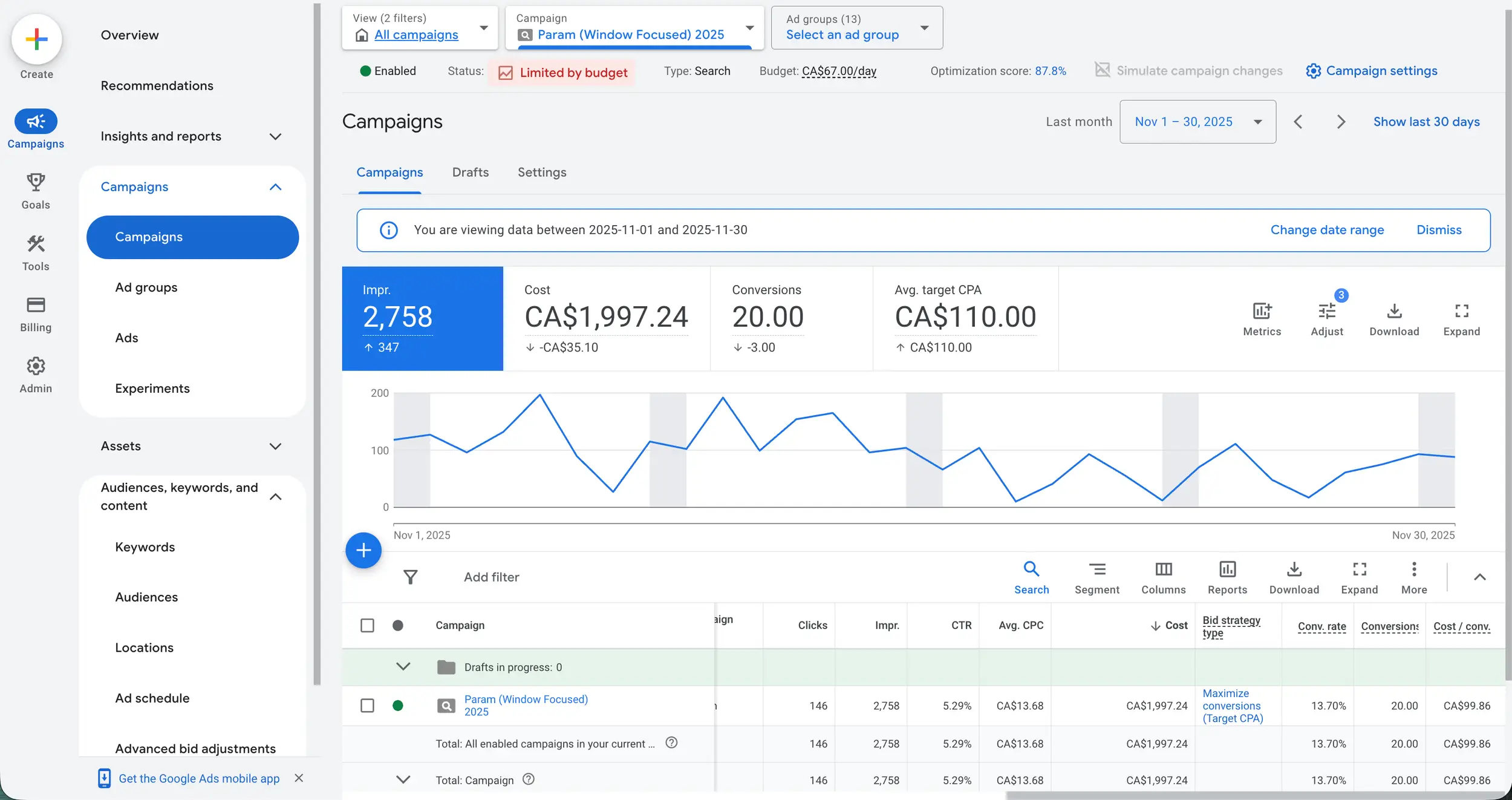Click the Columns icon in table toolbar
Image resolution: width=1512 pixels, height=800 pixels.
click(1163, 569)
